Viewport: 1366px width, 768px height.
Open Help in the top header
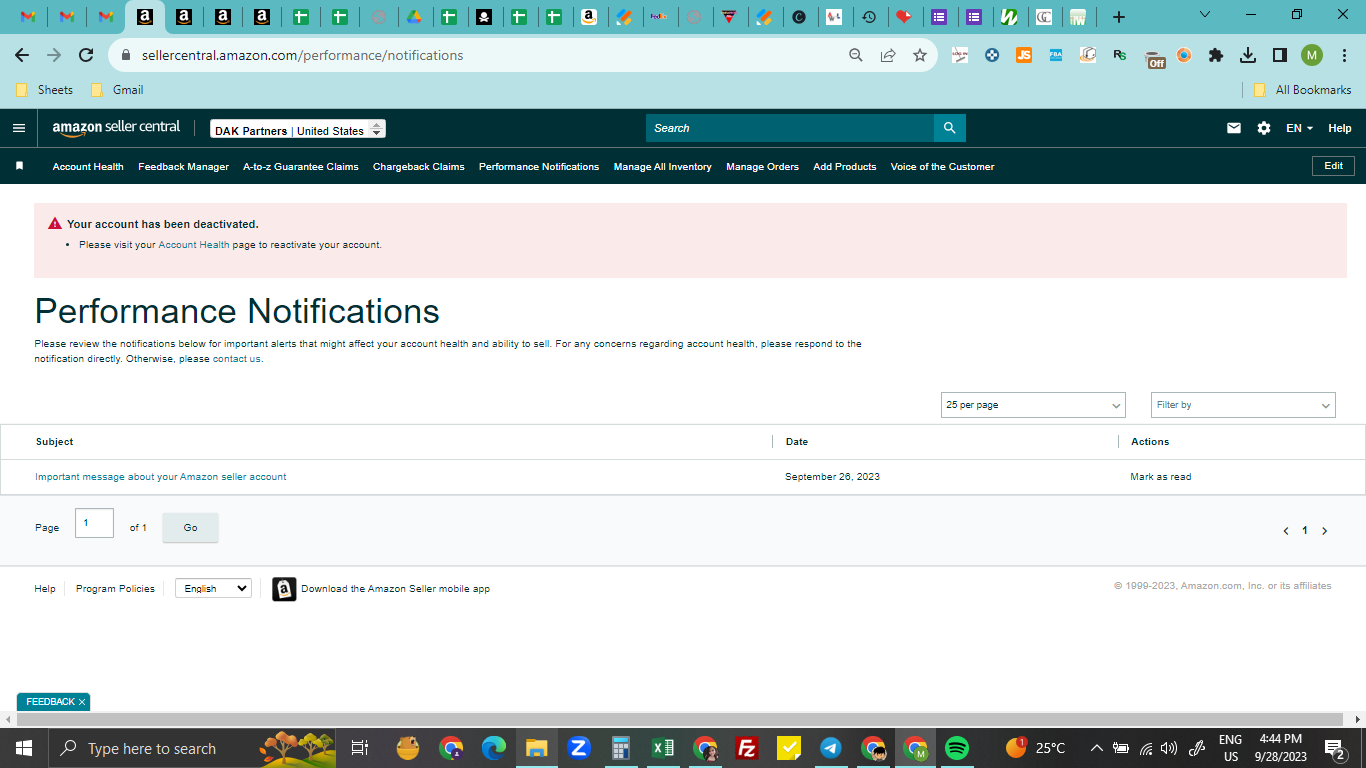(x=1340, y=128)
